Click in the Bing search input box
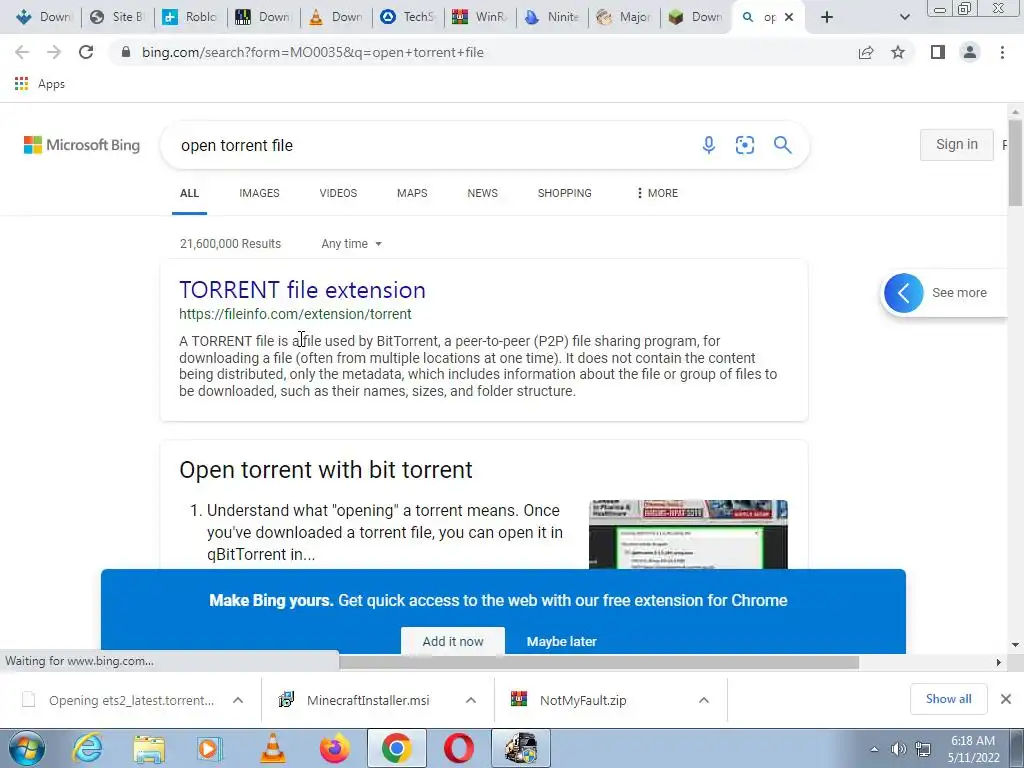Image resolution: width=1024 pixels, height=768 pixels. (431, 145)
